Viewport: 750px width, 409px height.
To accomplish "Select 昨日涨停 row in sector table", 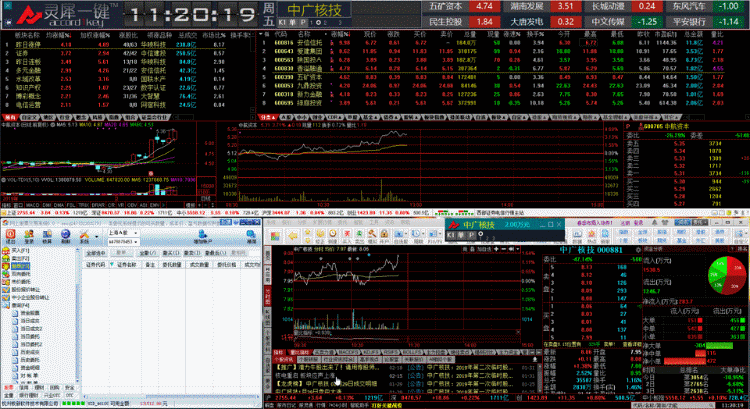I will click(114, 44).
